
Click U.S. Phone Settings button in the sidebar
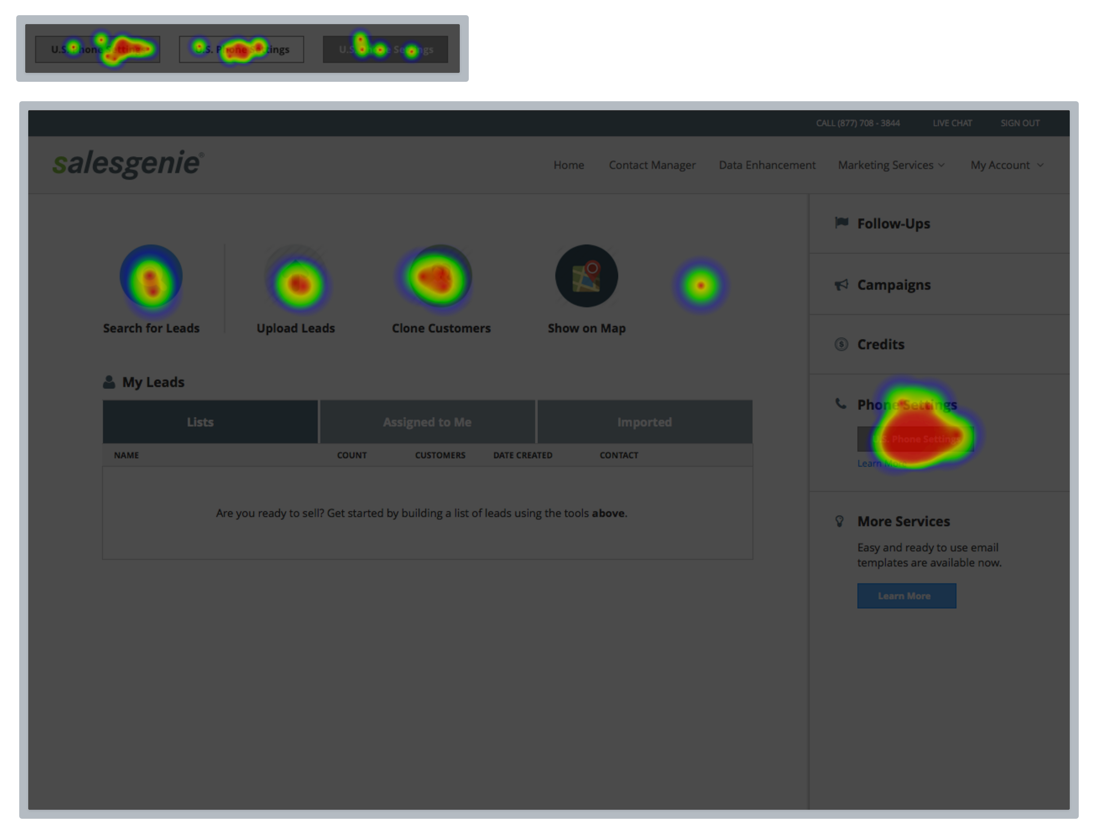(915, 439)
